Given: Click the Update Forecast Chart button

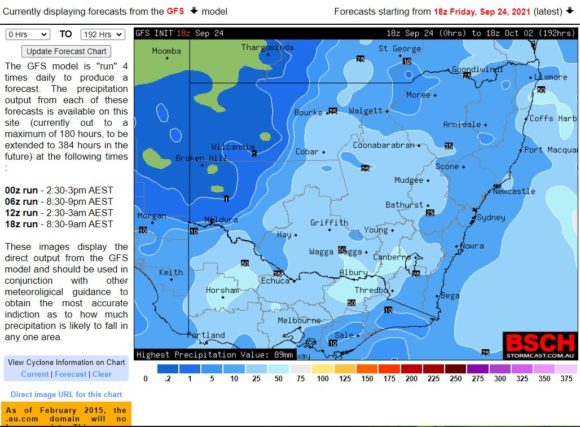Looking at the screenshot, I should click(66, 51).
